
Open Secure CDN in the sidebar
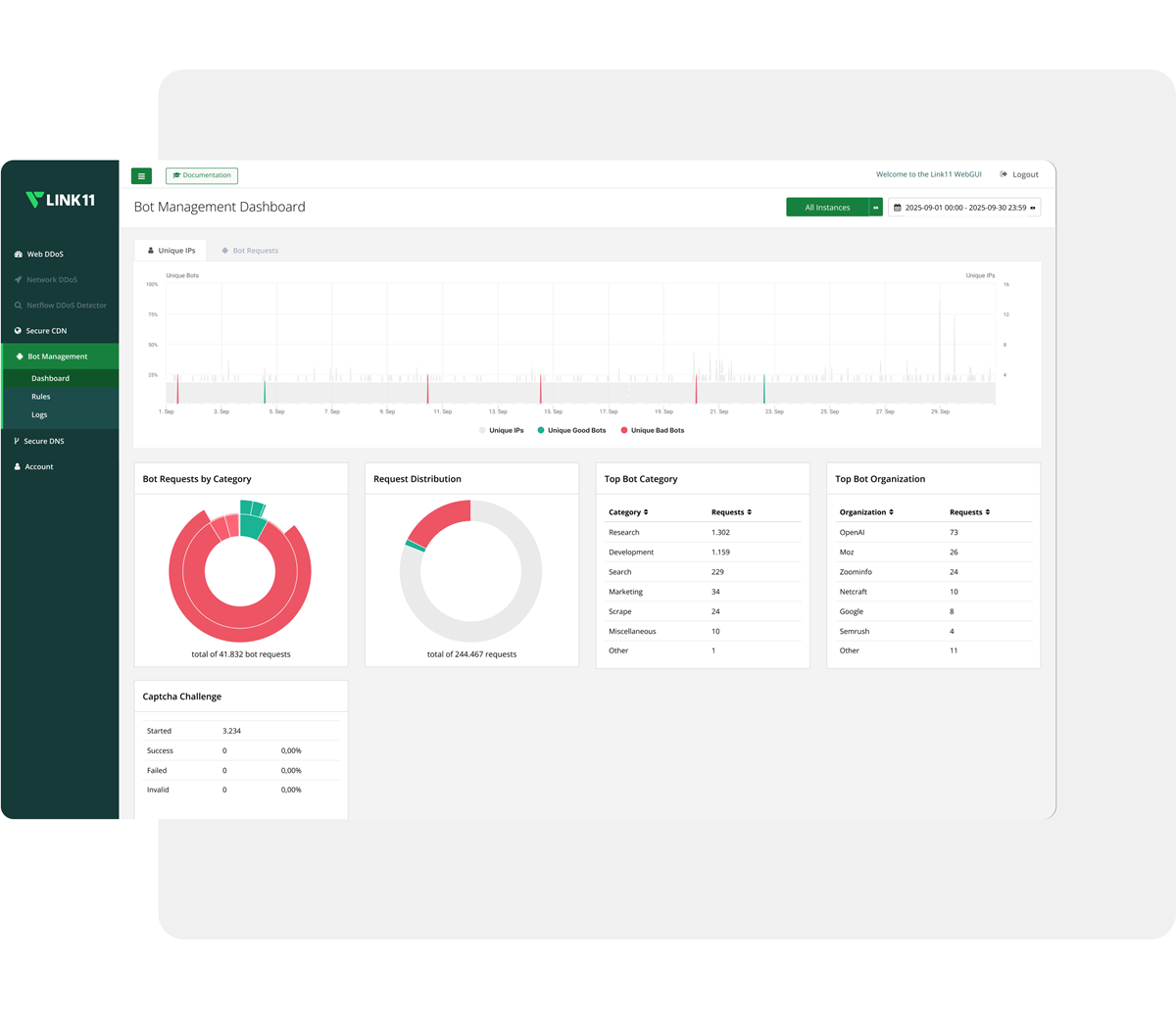coord(46,331)
